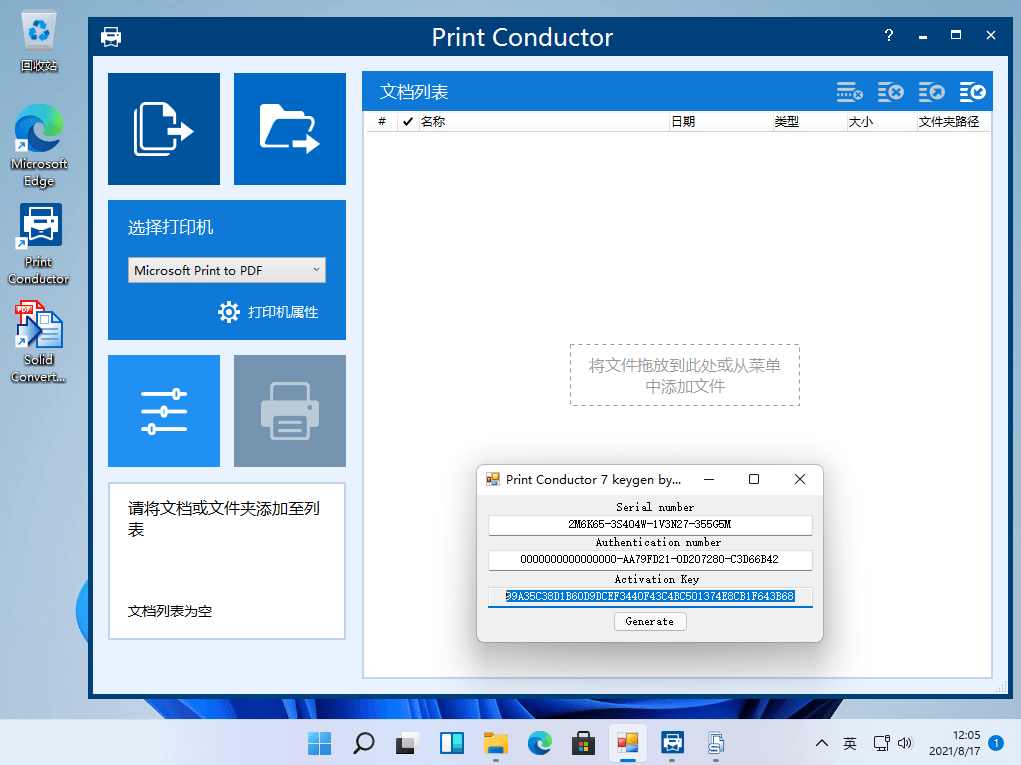
Task: Open Solid Converter desktop shortcut
Action: pos(39,342)
